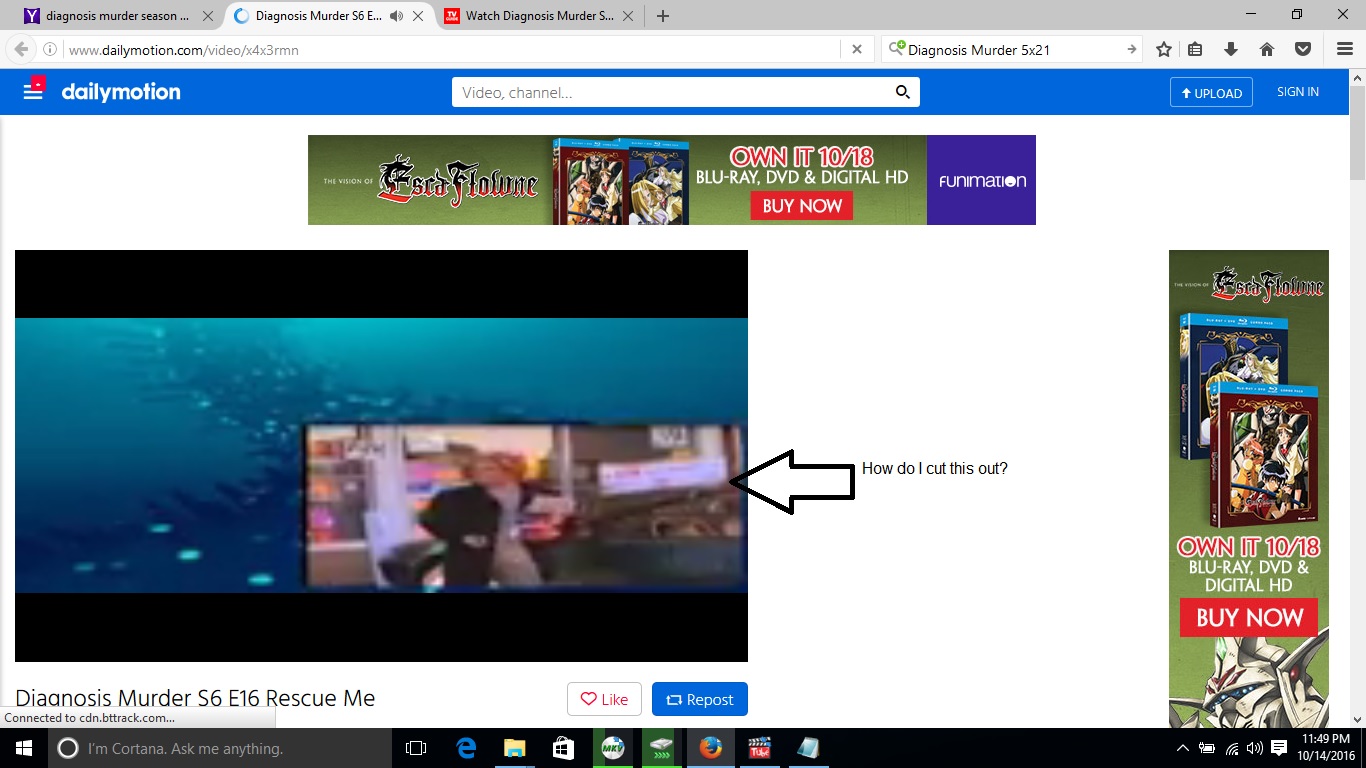The width and height of the screenshot is (1366, 768).
Task: Like the Diagnosis Murder video
Action: click(x=604, y=699)
